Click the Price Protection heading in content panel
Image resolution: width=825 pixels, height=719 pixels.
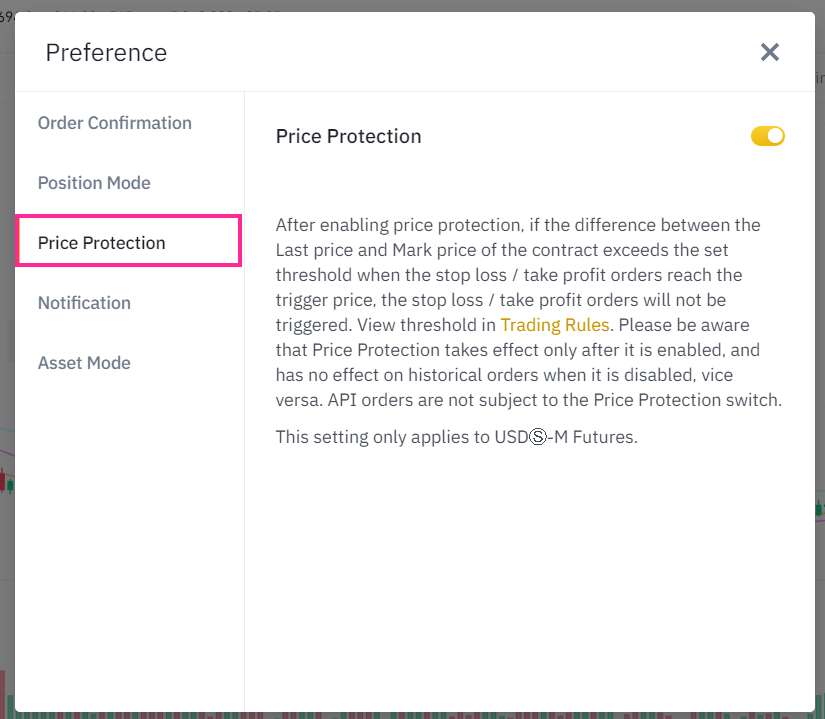[x=348, y=136]
